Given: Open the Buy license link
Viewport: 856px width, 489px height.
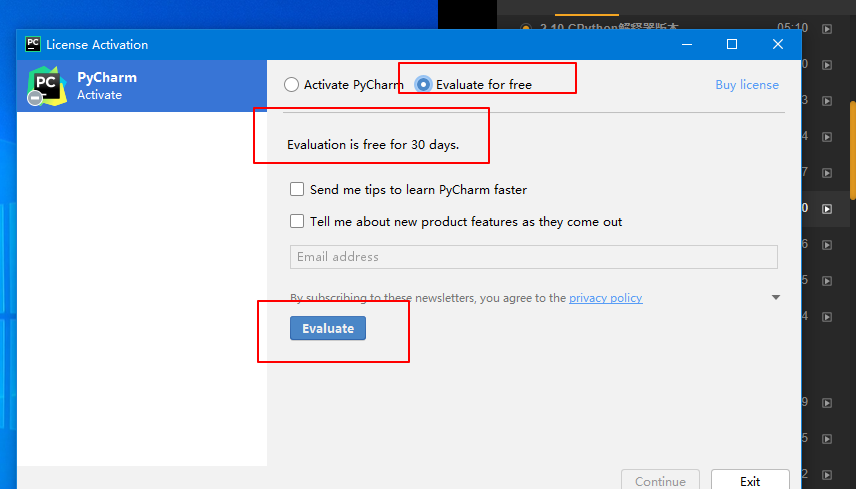Looking at the screenshot, I should 747,85.
